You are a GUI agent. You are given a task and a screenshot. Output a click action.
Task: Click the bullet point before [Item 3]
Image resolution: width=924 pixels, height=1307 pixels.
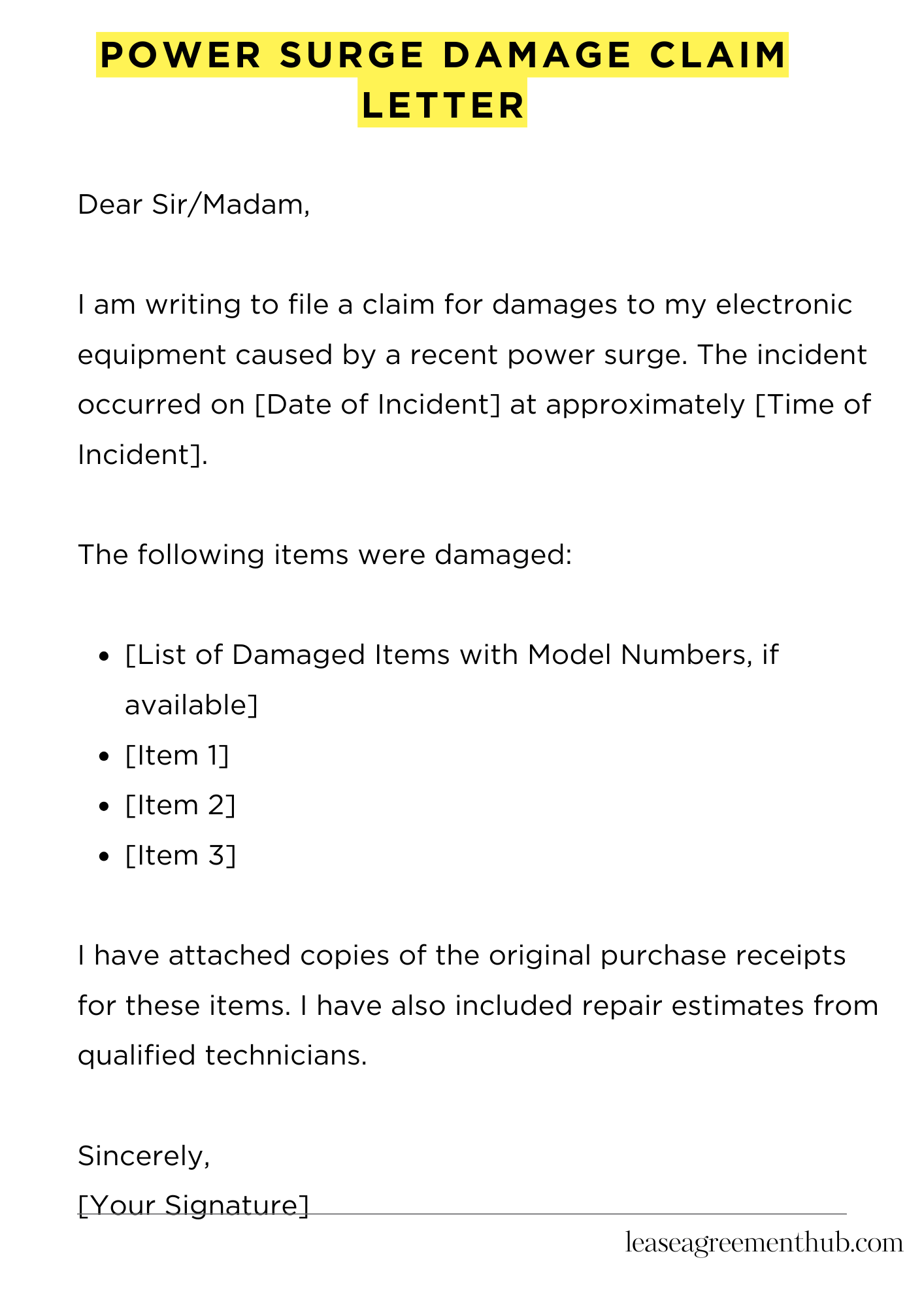click(x=102, y=857)
